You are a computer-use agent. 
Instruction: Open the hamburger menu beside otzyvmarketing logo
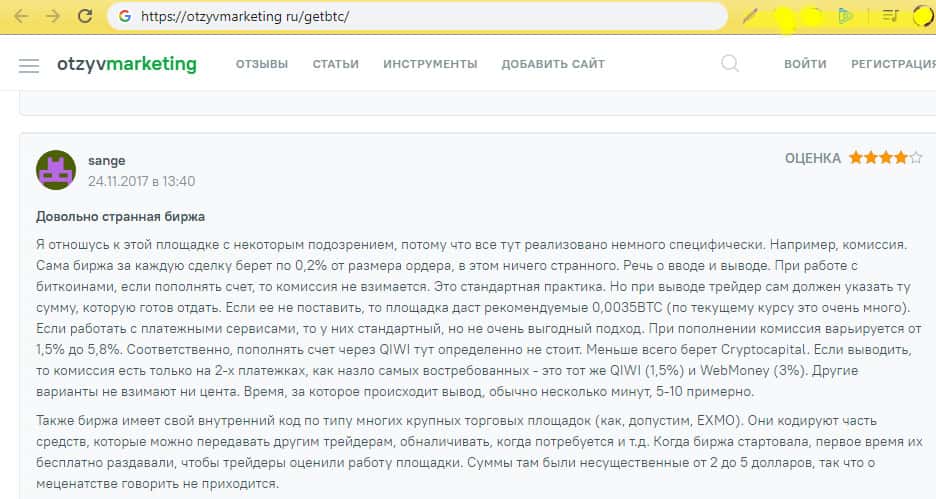click(x=29, y=65)
